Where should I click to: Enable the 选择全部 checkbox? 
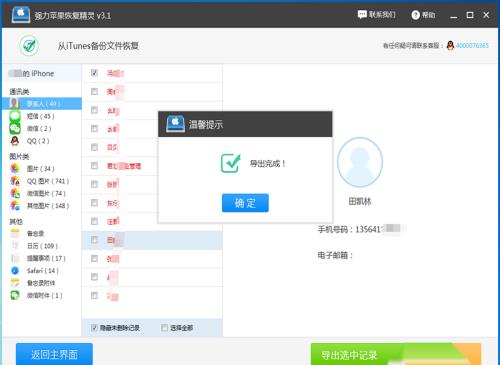[164, 328]
